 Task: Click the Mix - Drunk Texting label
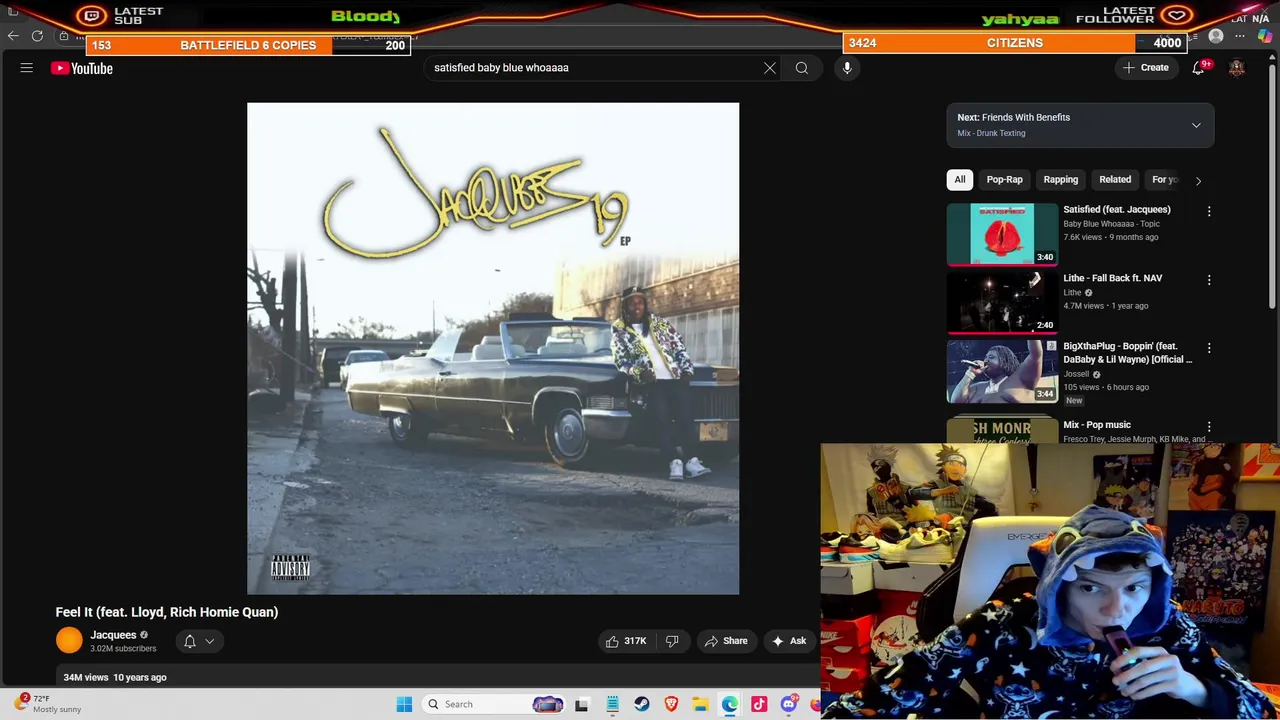click(x=991, y=133)
